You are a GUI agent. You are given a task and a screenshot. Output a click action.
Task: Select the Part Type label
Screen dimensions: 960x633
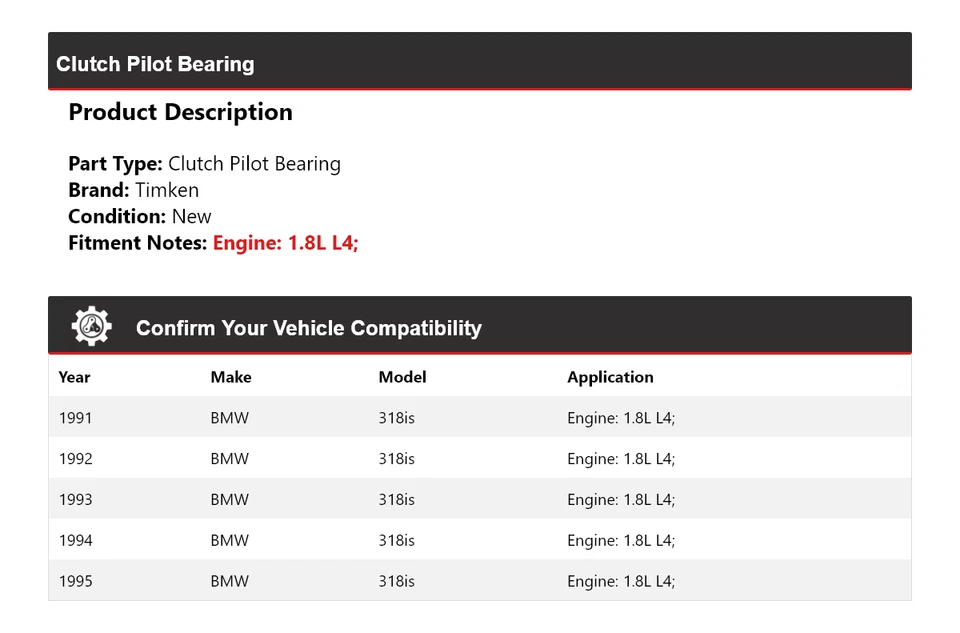click(113, 163)
